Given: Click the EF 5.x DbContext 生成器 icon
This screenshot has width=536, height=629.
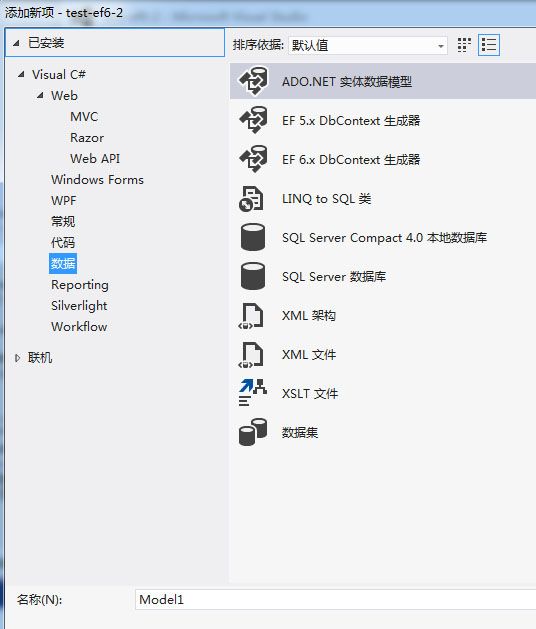Looking at the screenshot, I should [253, 120].
